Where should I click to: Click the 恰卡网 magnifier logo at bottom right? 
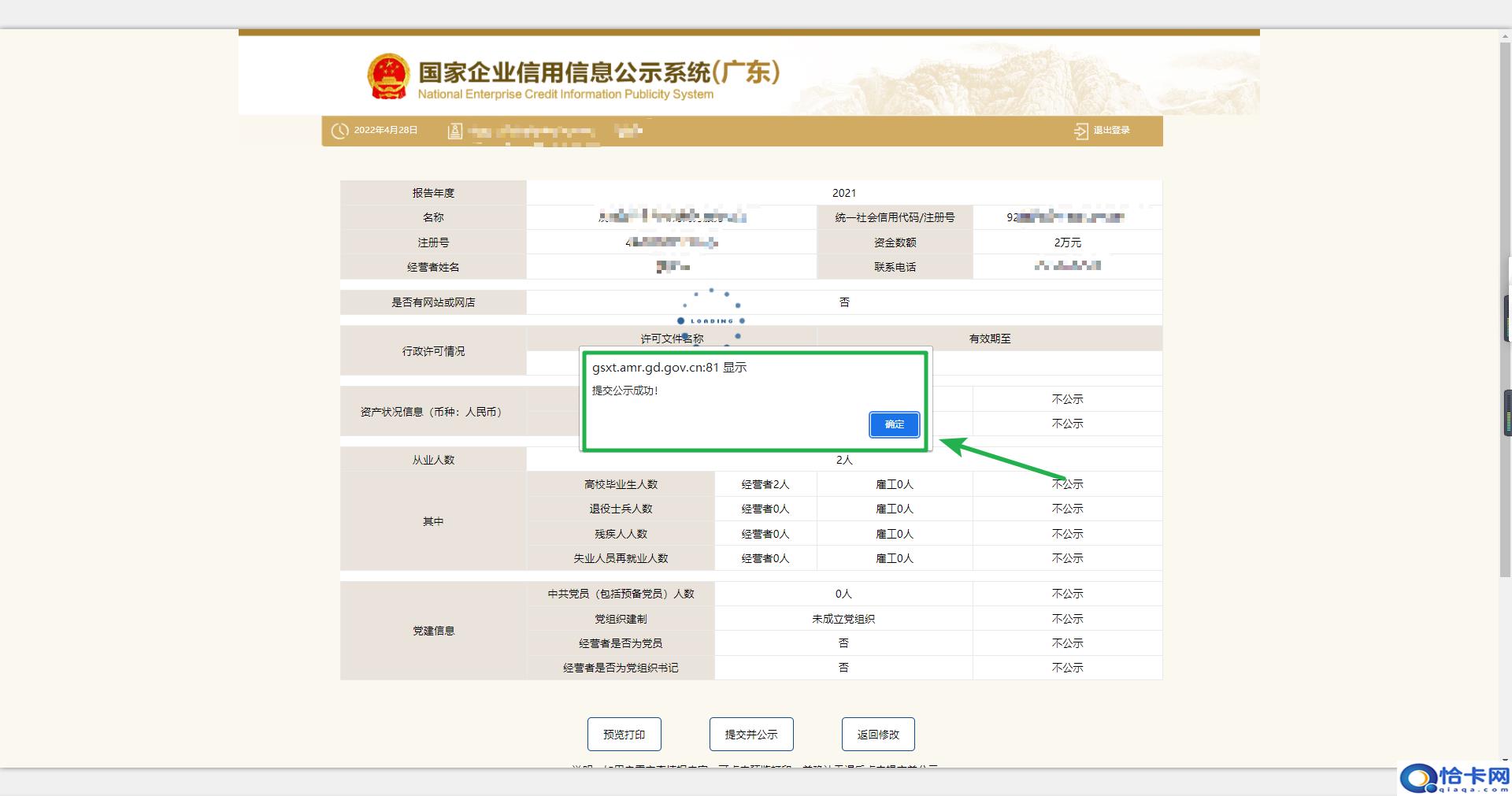(x=1417, y=779)
